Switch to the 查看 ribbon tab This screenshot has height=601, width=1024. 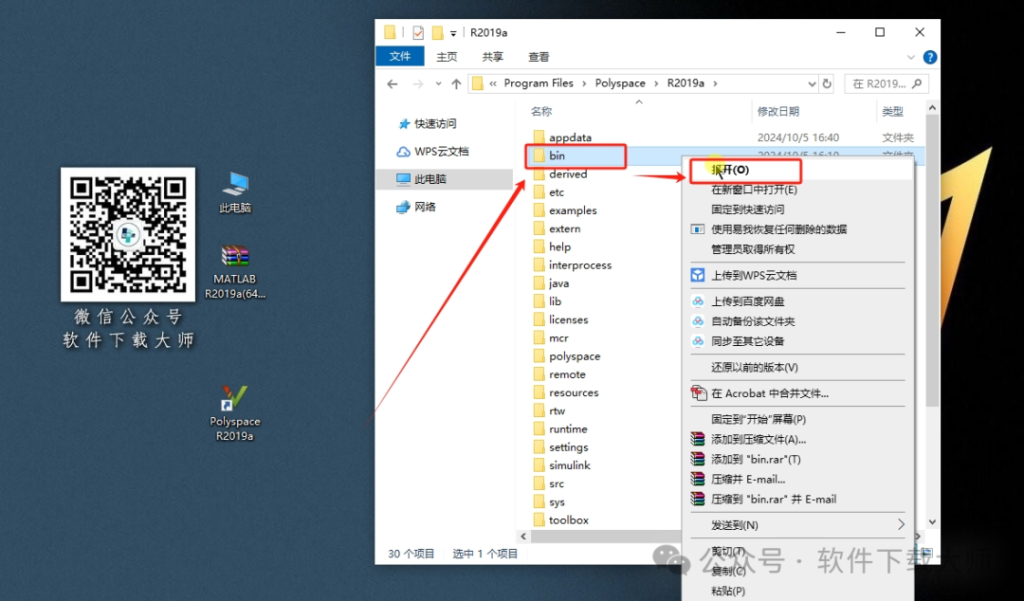point(538,56)
